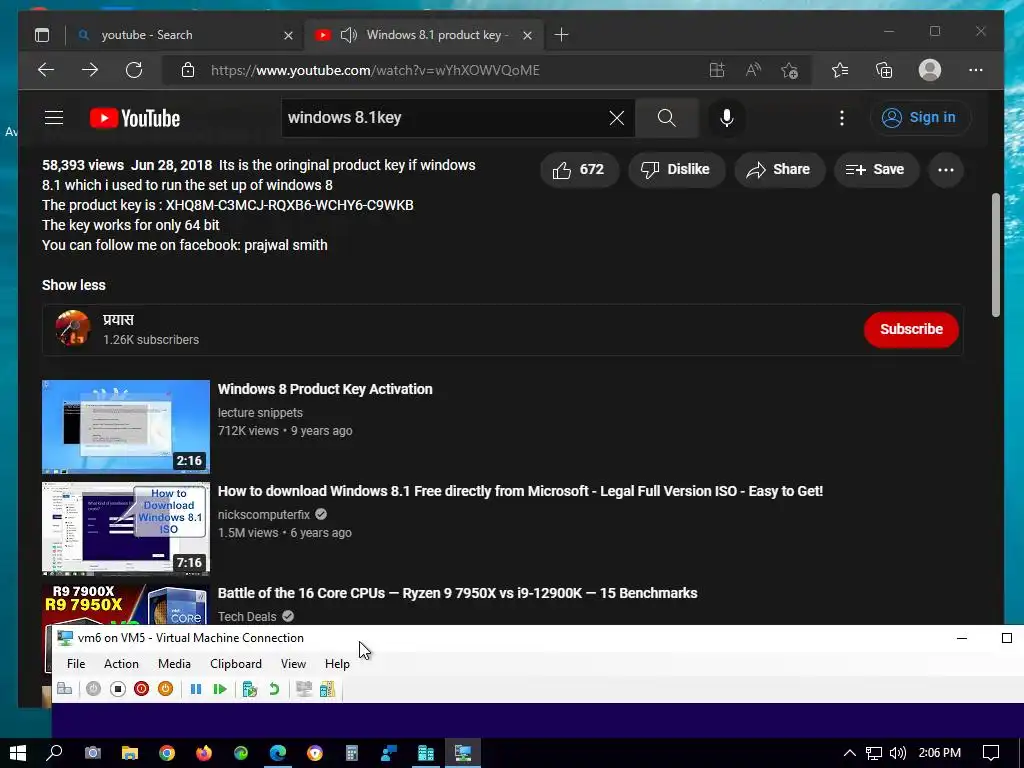1024x768 pixels.
Task: Open the प्रयास channel avatar
Action: coord(72,328)
